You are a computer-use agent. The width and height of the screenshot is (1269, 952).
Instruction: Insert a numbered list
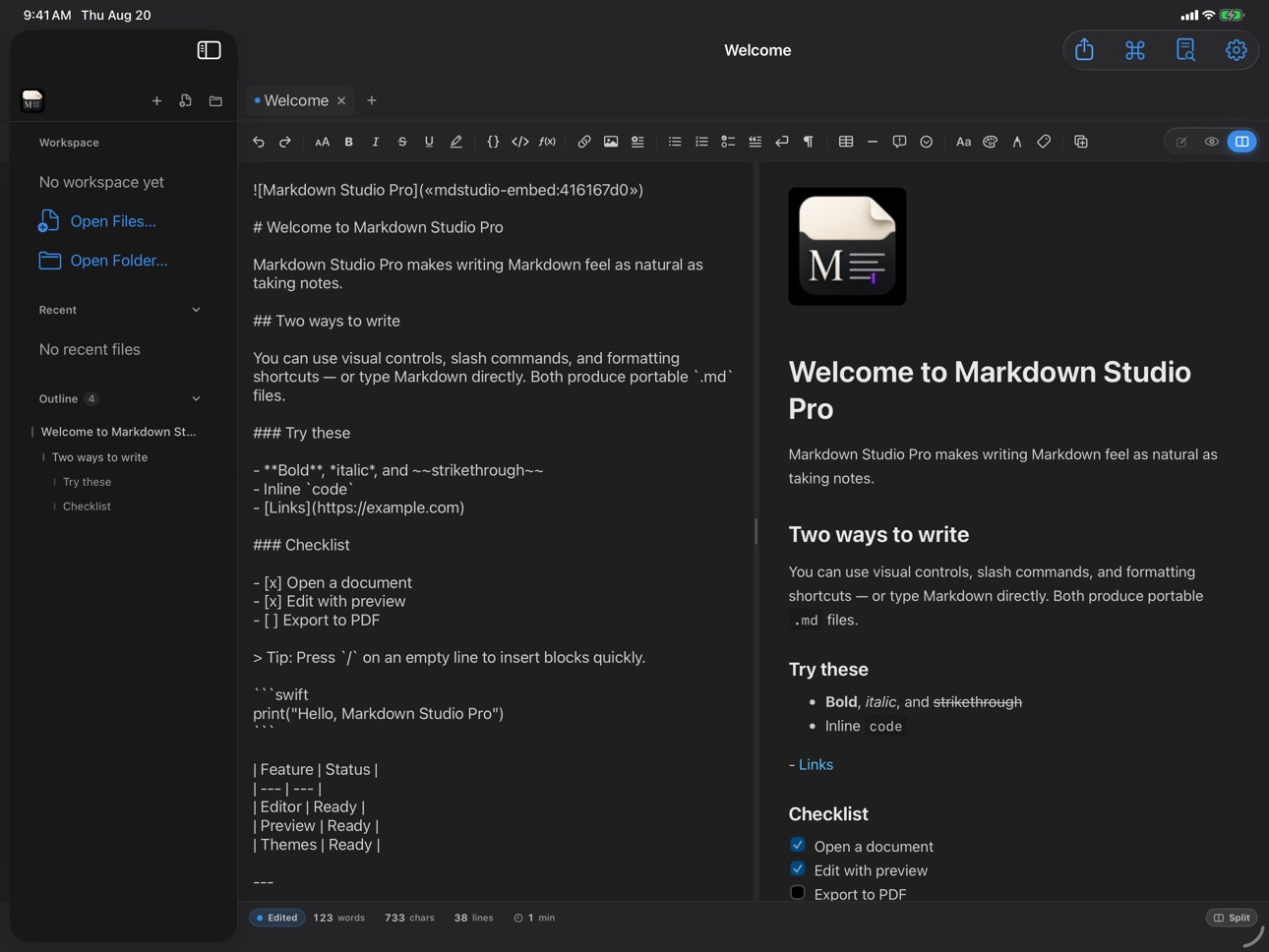pos(701,142)
